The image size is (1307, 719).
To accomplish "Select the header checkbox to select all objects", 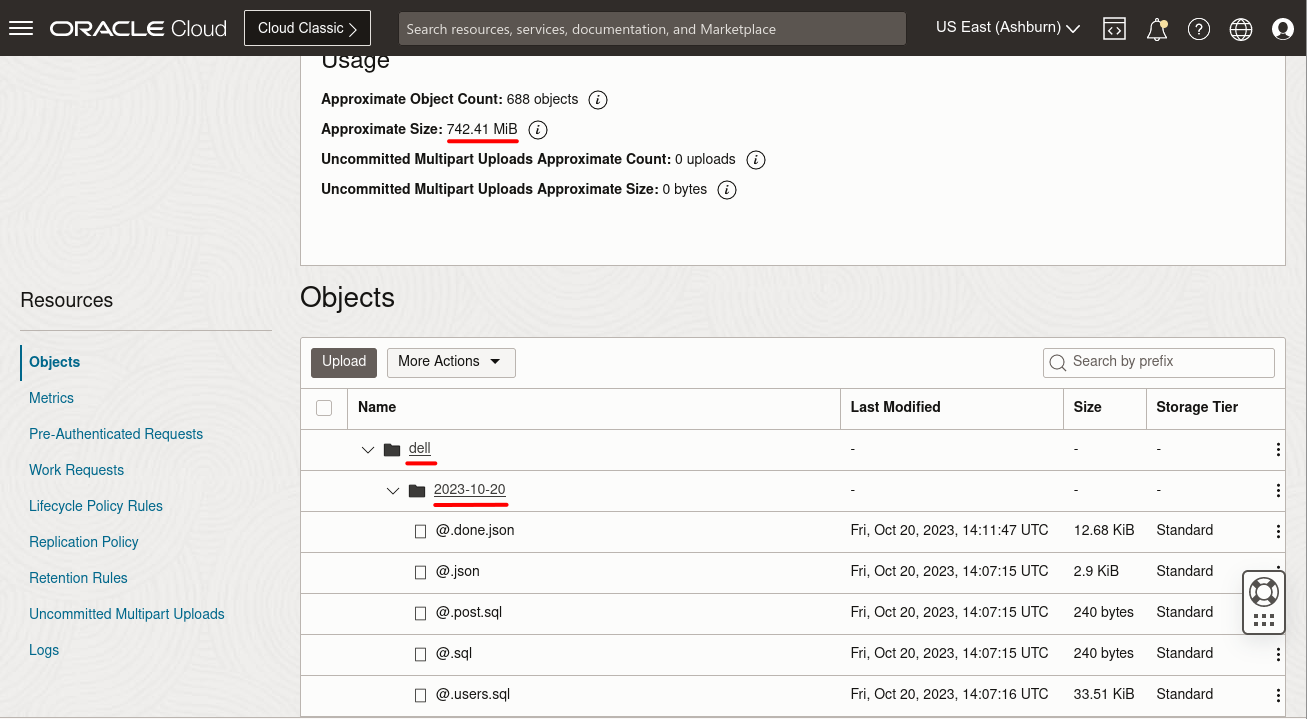I will coord(323,408).
